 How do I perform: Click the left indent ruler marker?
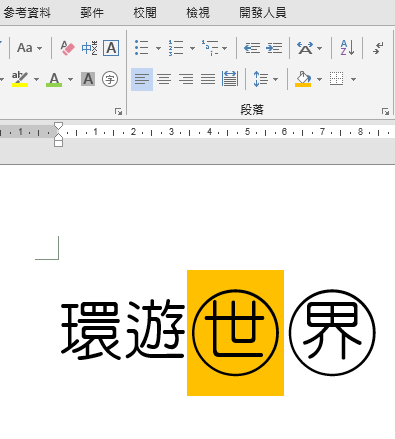(58, 143)
